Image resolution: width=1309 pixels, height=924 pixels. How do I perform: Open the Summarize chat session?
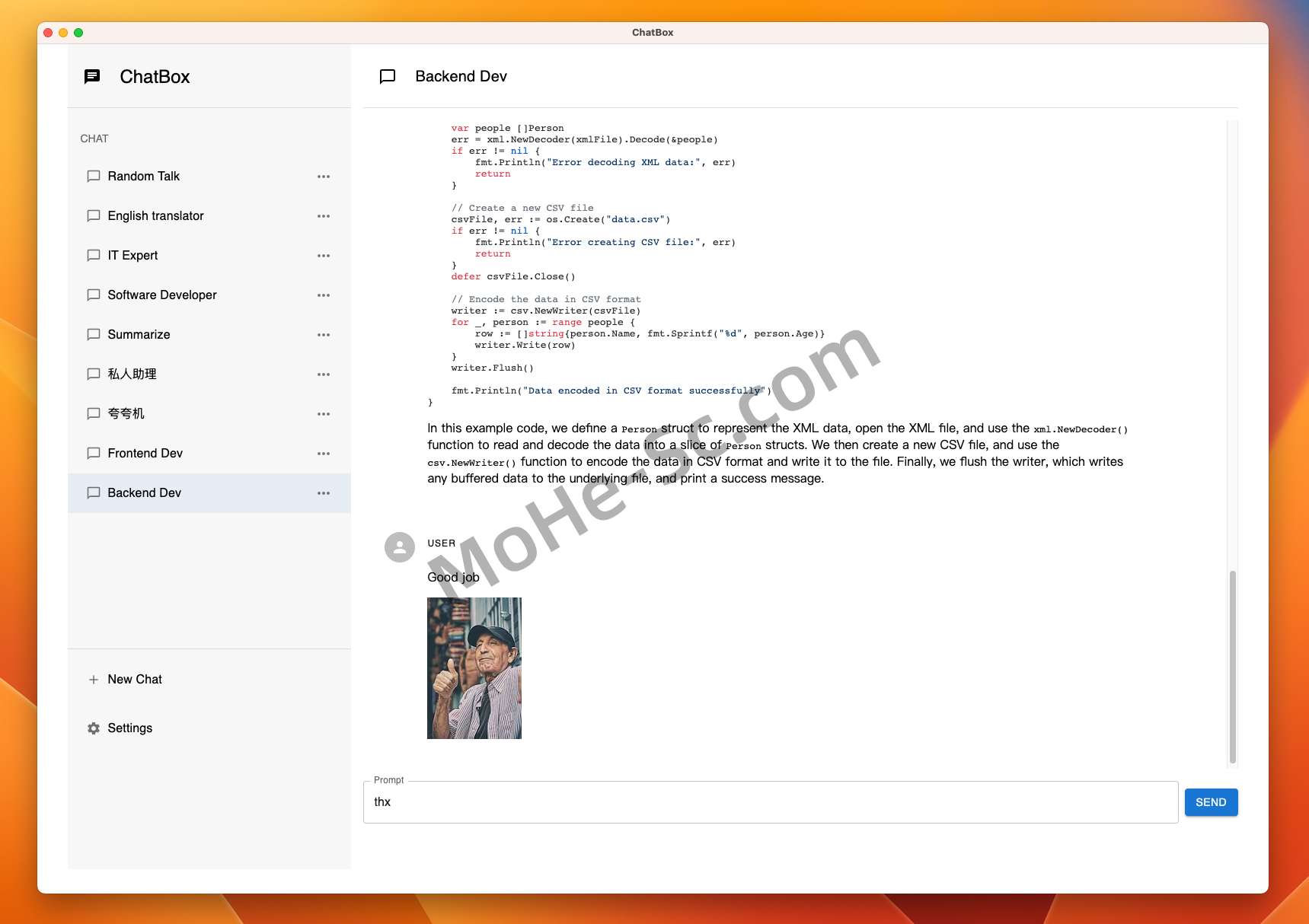pos(209,335)
